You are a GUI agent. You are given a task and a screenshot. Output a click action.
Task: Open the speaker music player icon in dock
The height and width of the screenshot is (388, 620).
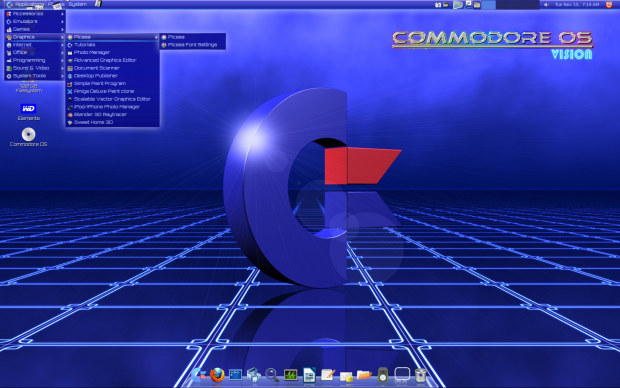(383, 375)
